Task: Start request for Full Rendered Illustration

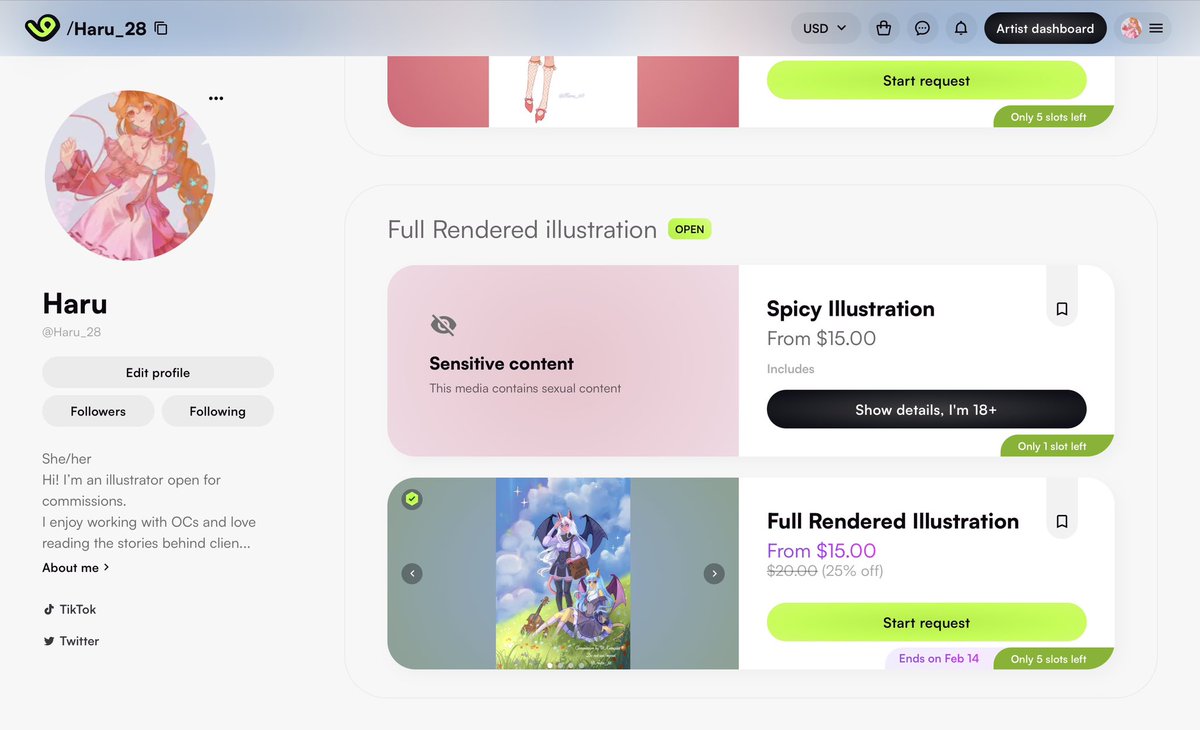Action: click(x=926, y=622)
